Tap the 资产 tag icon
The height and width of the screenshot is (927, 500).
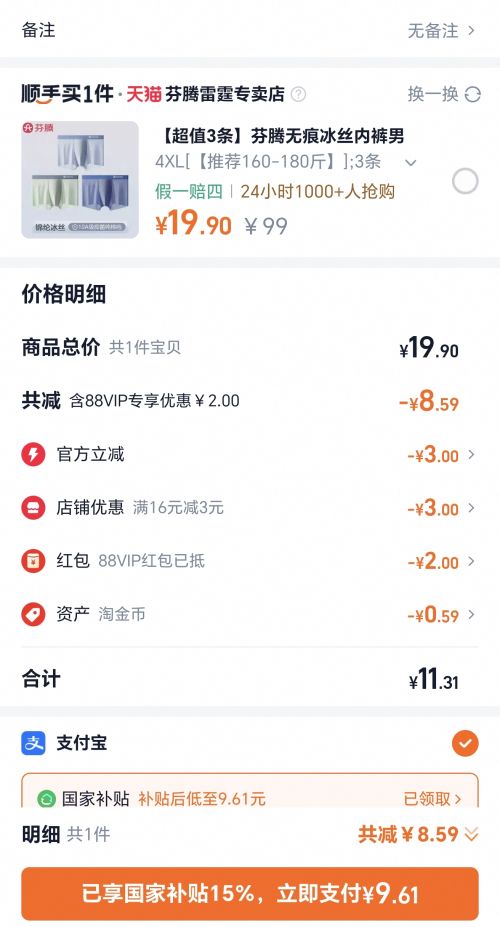tap(33, 614)
